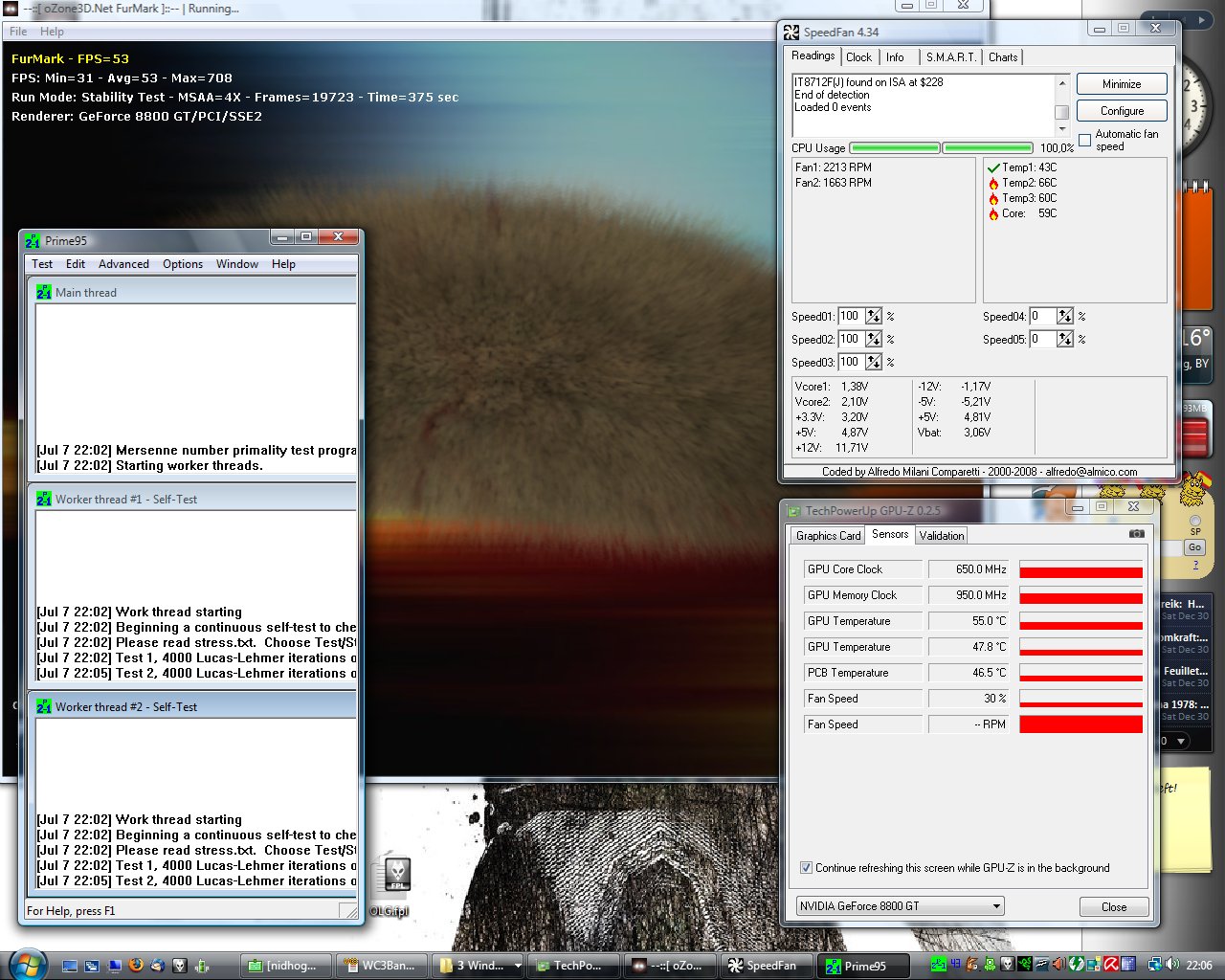Click Prime95 green tray icon
1225x980 pixels.
pos(939,965)
